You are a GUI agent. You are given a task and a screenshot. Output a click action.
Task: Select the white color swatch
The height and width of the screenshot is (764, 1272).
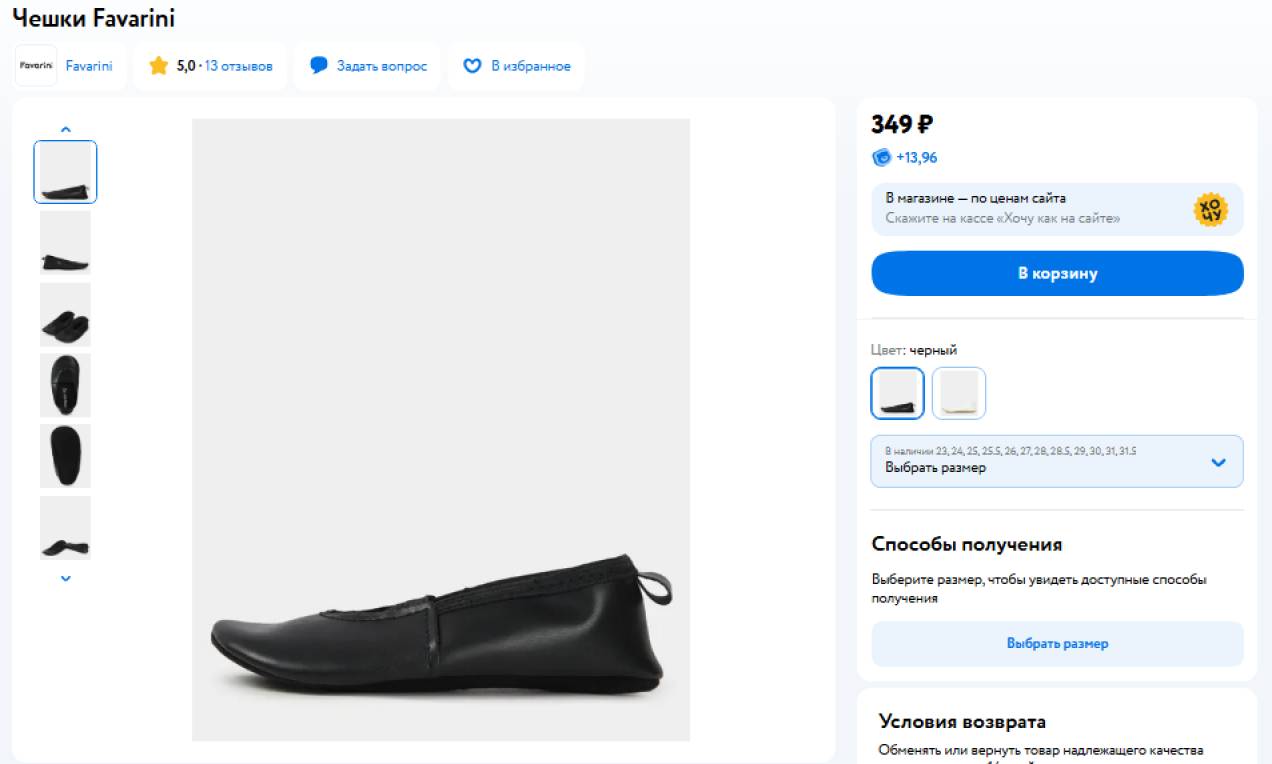click(x=959, y=393)
